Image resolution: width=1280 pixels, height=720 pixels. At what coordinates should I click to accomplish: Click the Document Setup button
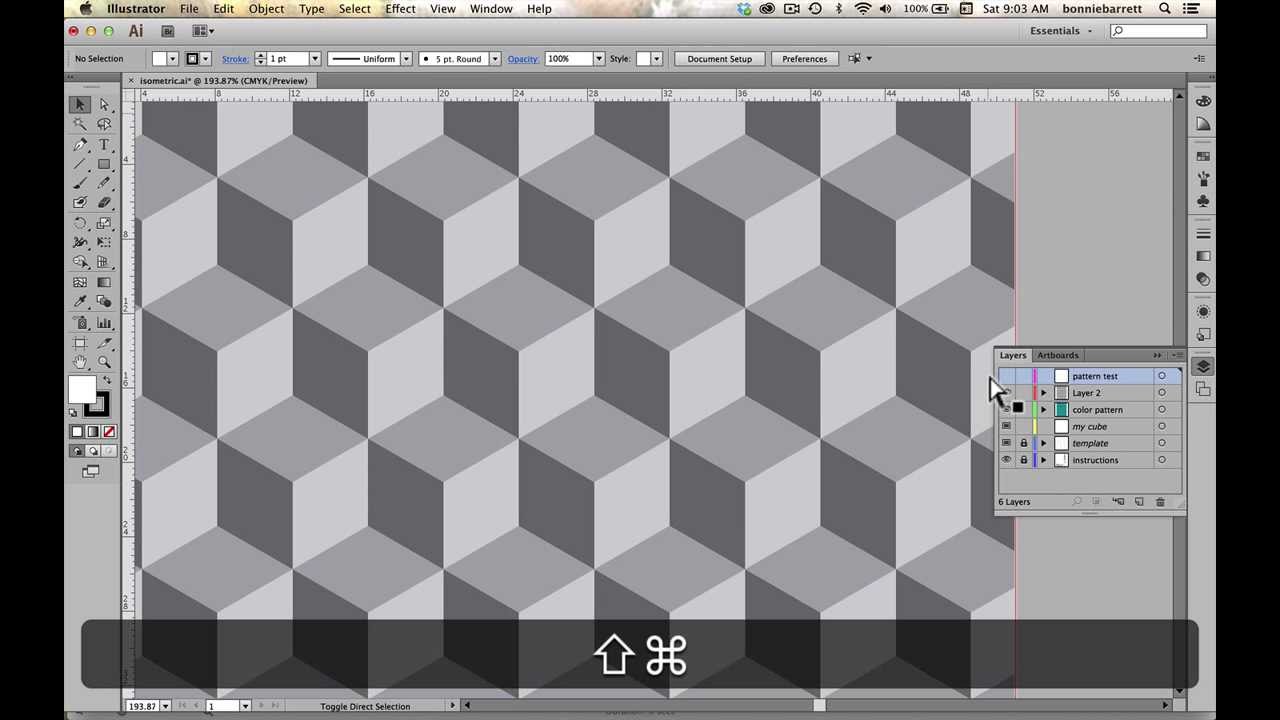point(719,59)
